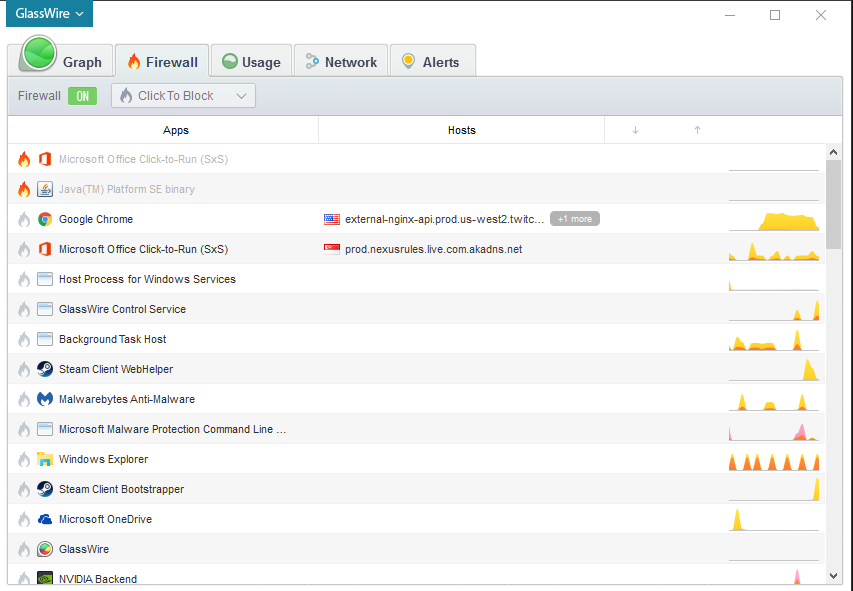Block GlassWire Control Service flame icon

(24, 309)
